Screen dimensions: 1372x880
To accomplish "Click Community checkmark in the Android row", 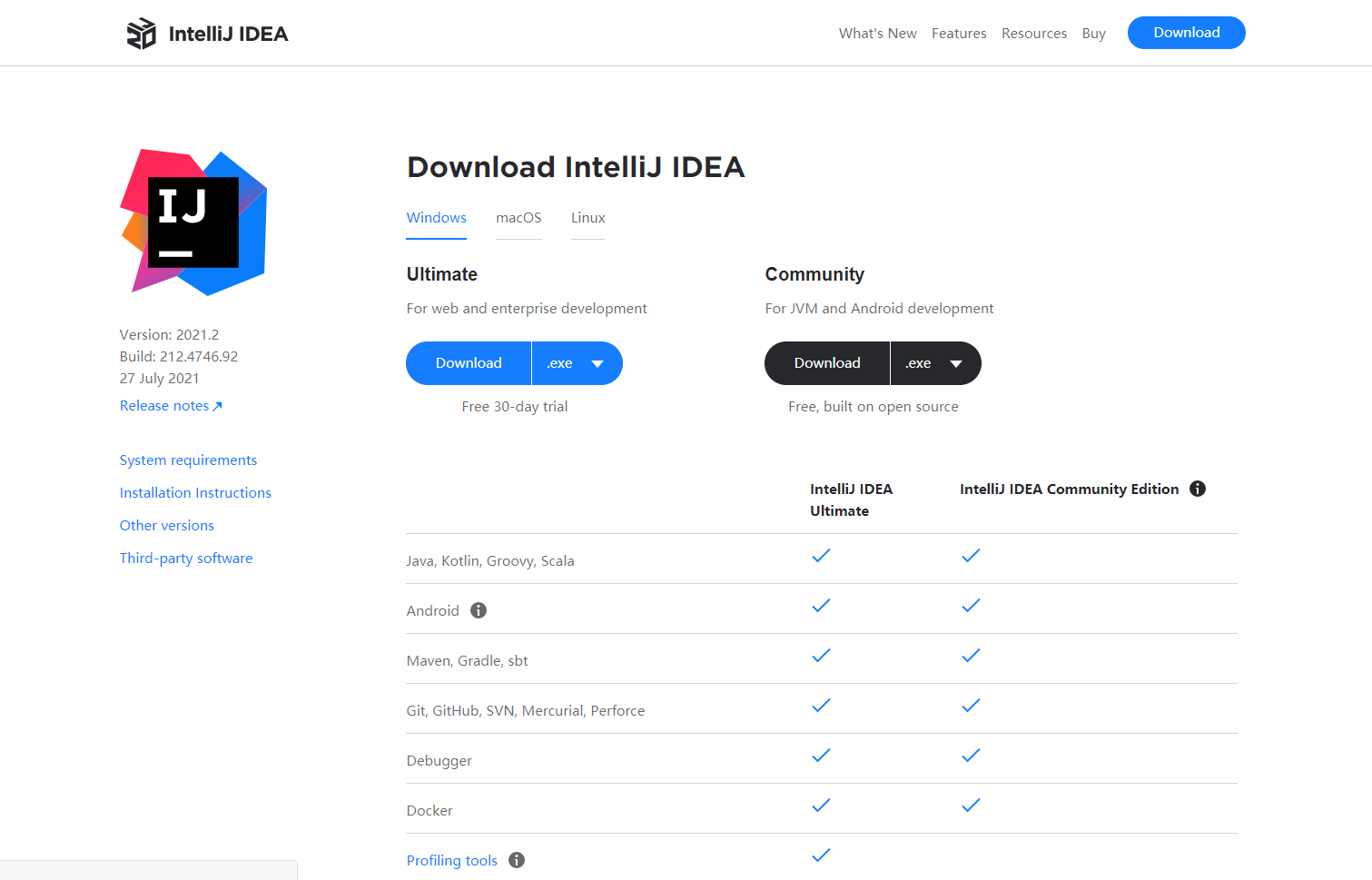I will coord(971,606).
